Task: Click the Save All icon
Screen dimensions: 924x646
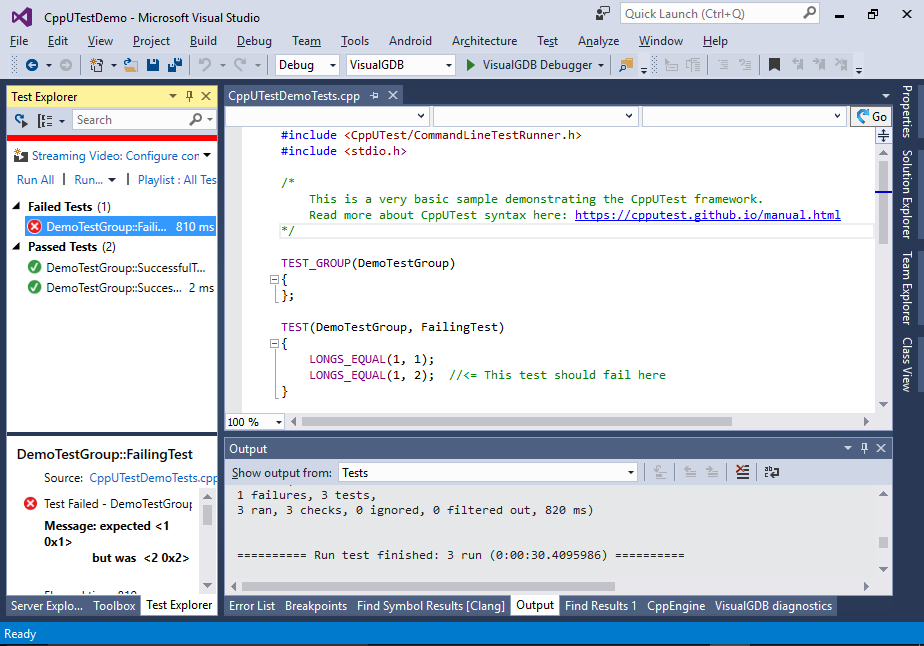Action: (175, 65)
